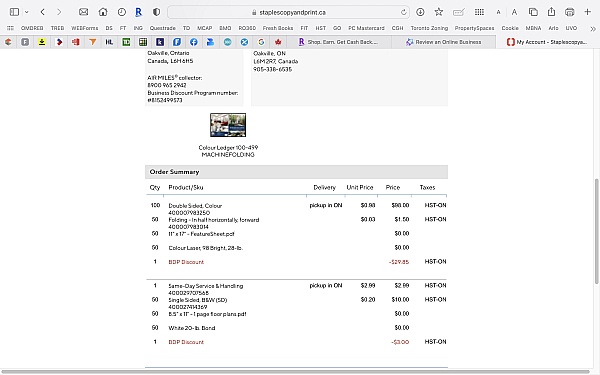The image size is (600, 375).
Task: Select the pinned tab with yellow download icon
Action: tap(42, 42)
